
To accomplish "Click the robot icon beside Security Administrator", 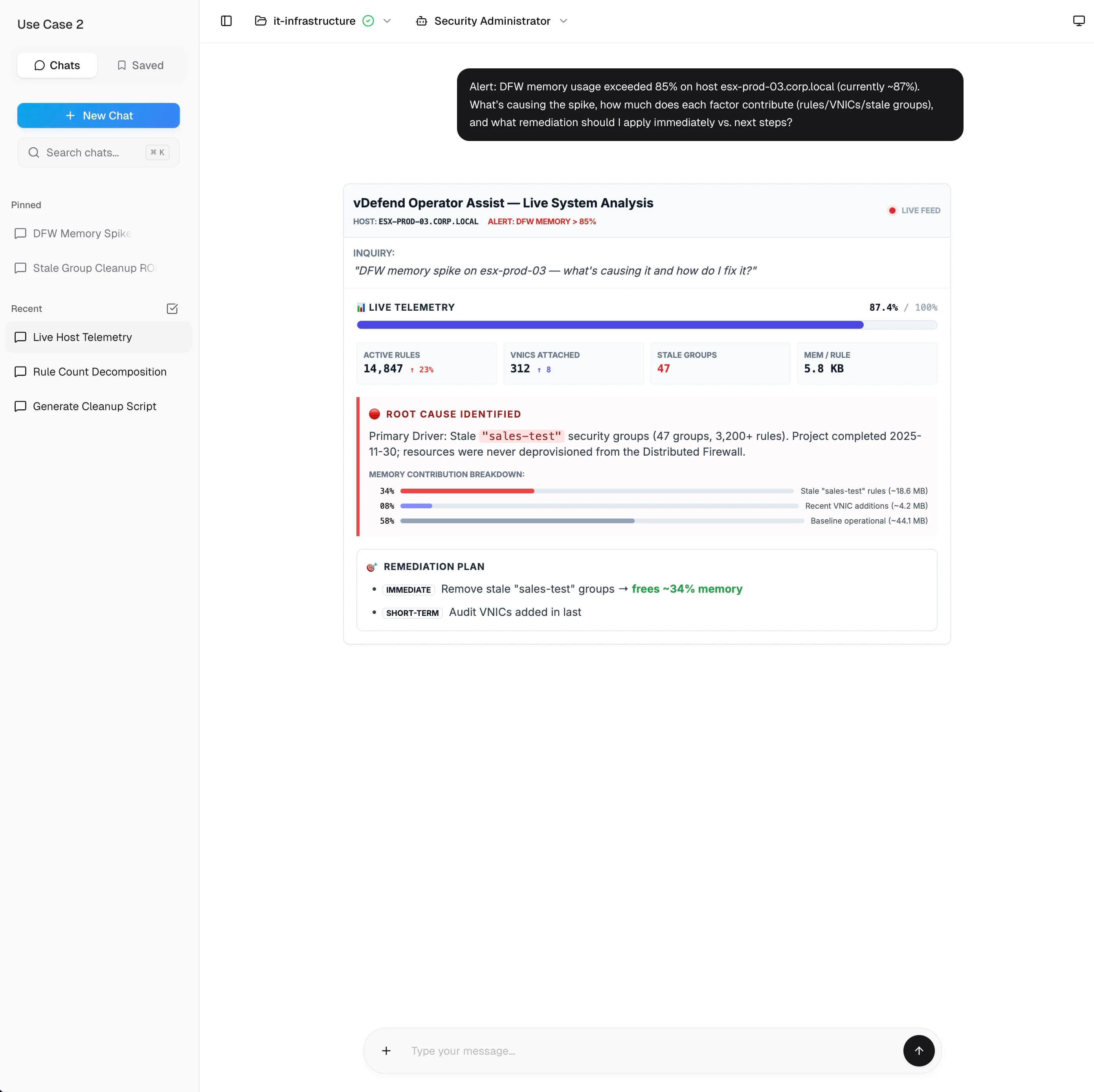I will 421,21.
